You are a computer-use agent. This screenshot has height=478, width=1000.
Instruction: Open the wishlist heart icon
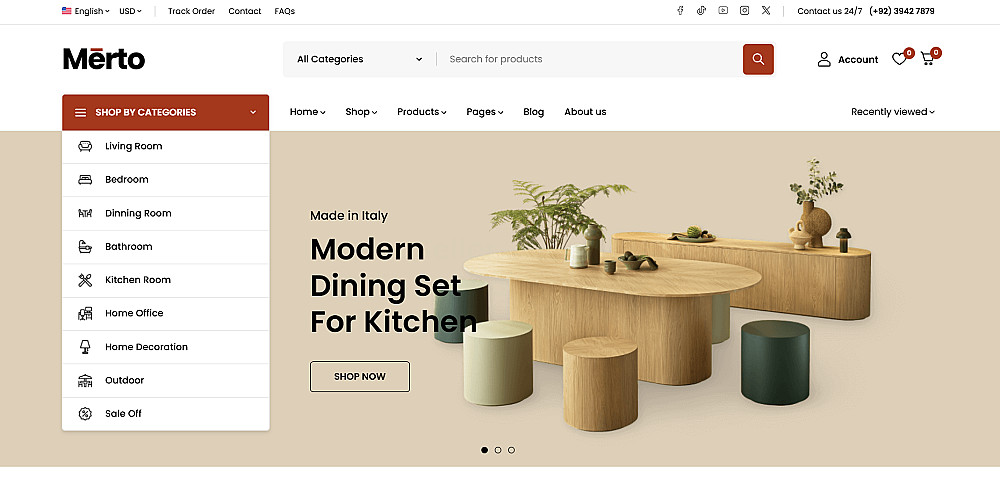899,59
